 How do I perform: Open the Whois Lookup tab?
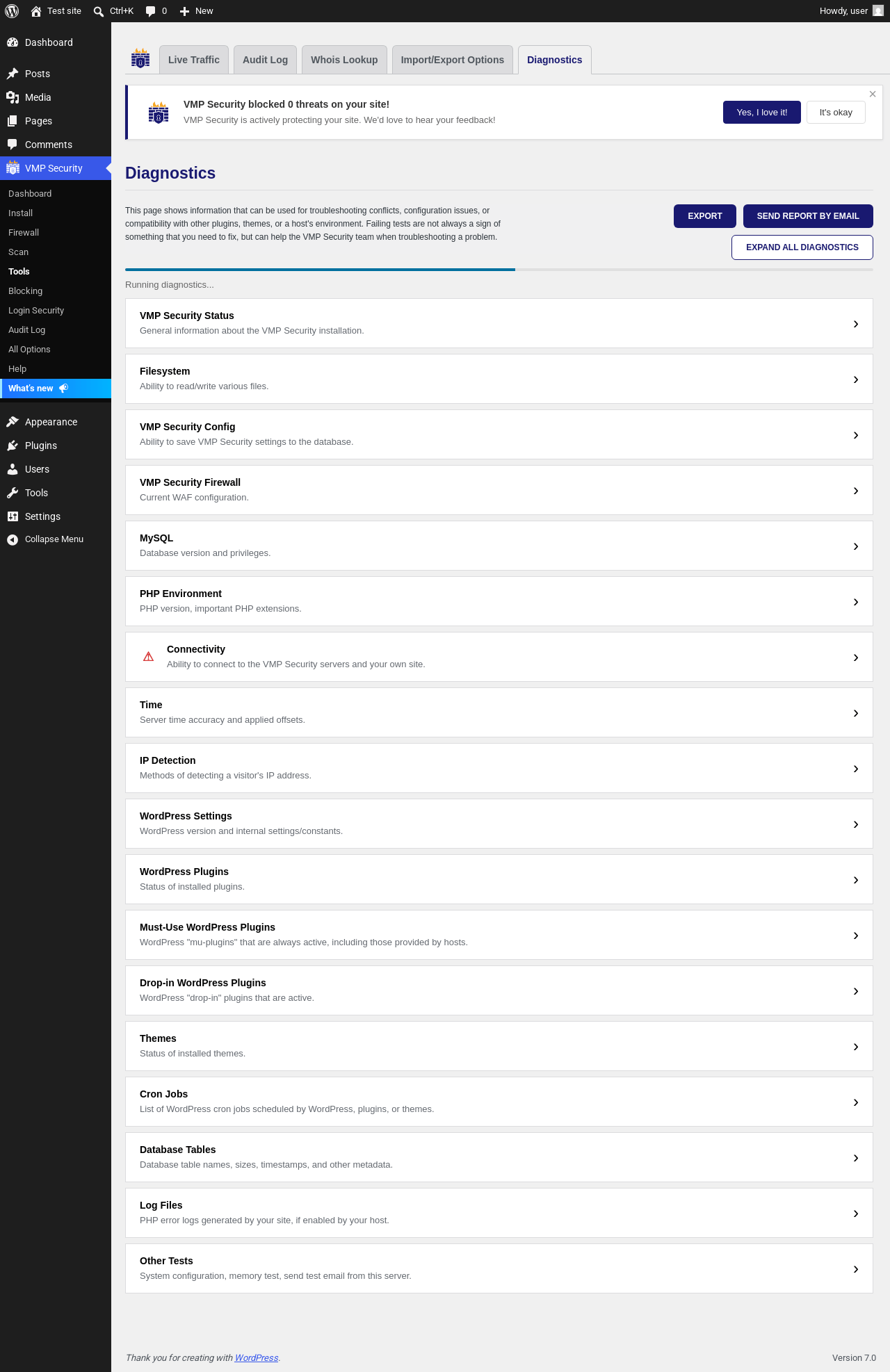pos(344,60)
